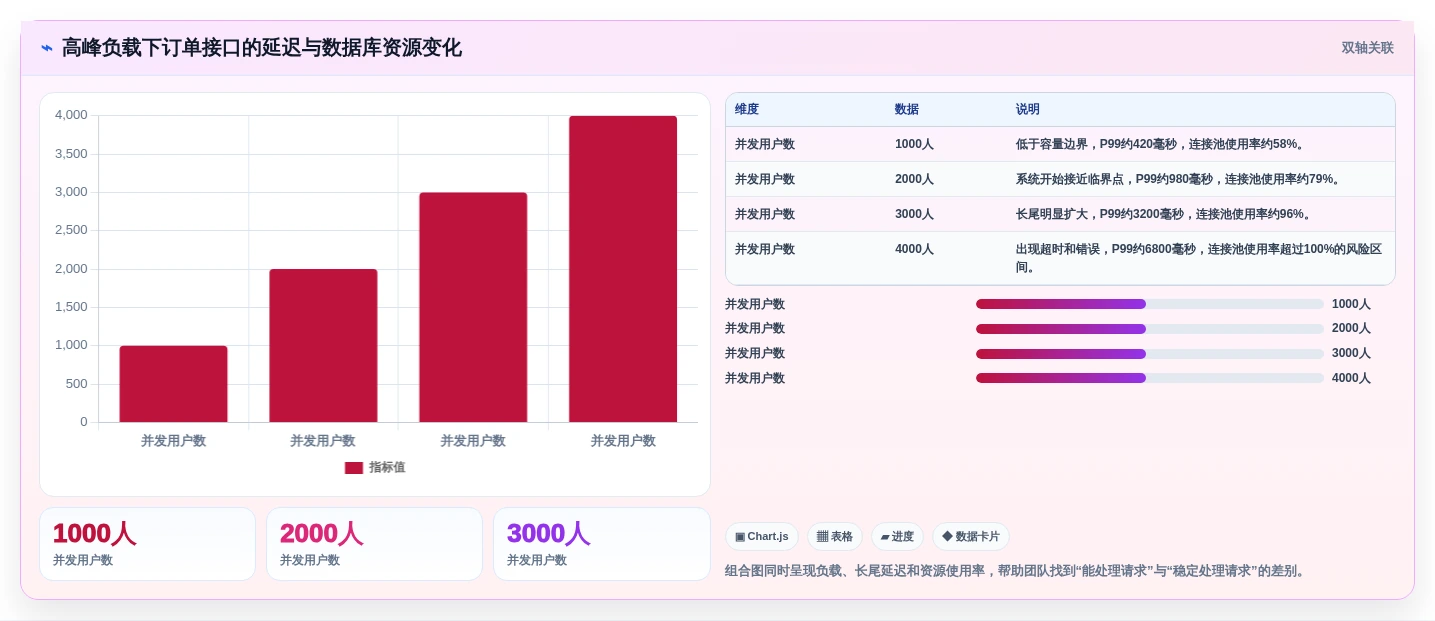Click the lightning icon beside the title
This screenshot has width=1435, height=621.
click(x=46, y=48)
